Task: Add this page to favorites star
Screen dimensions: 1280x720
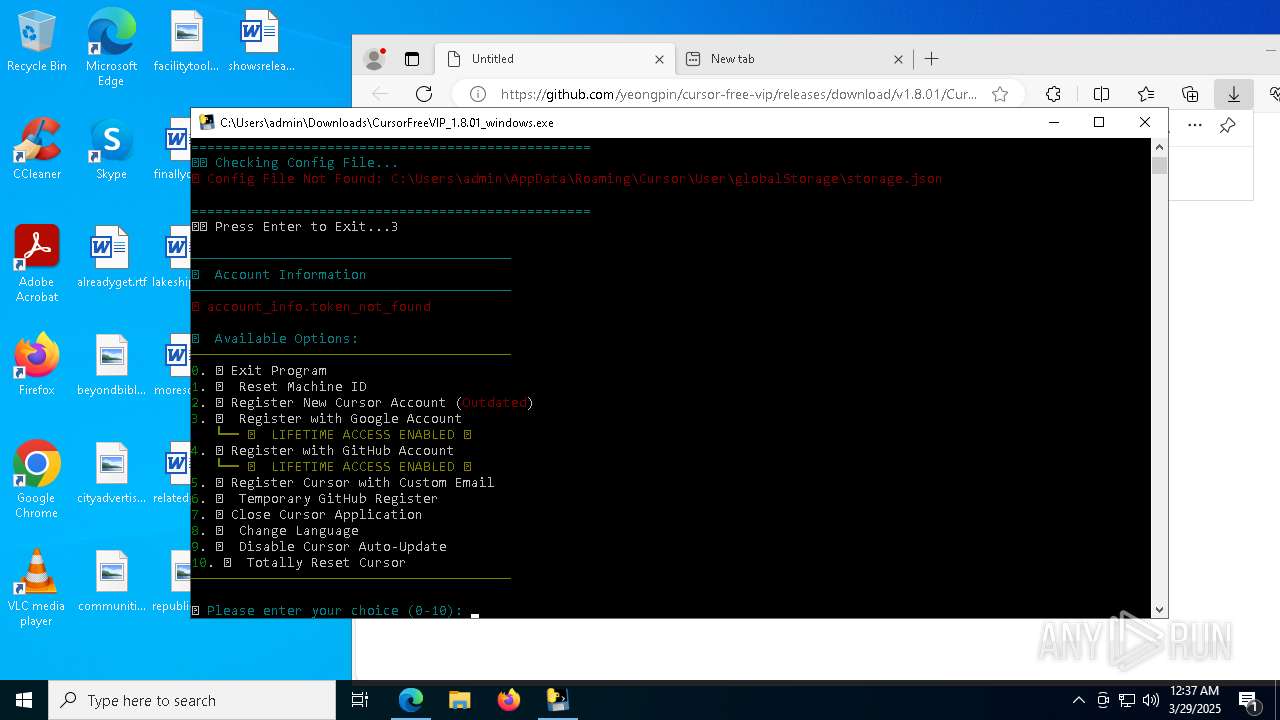Action: pyautogui.click(x=1000, y=94)
